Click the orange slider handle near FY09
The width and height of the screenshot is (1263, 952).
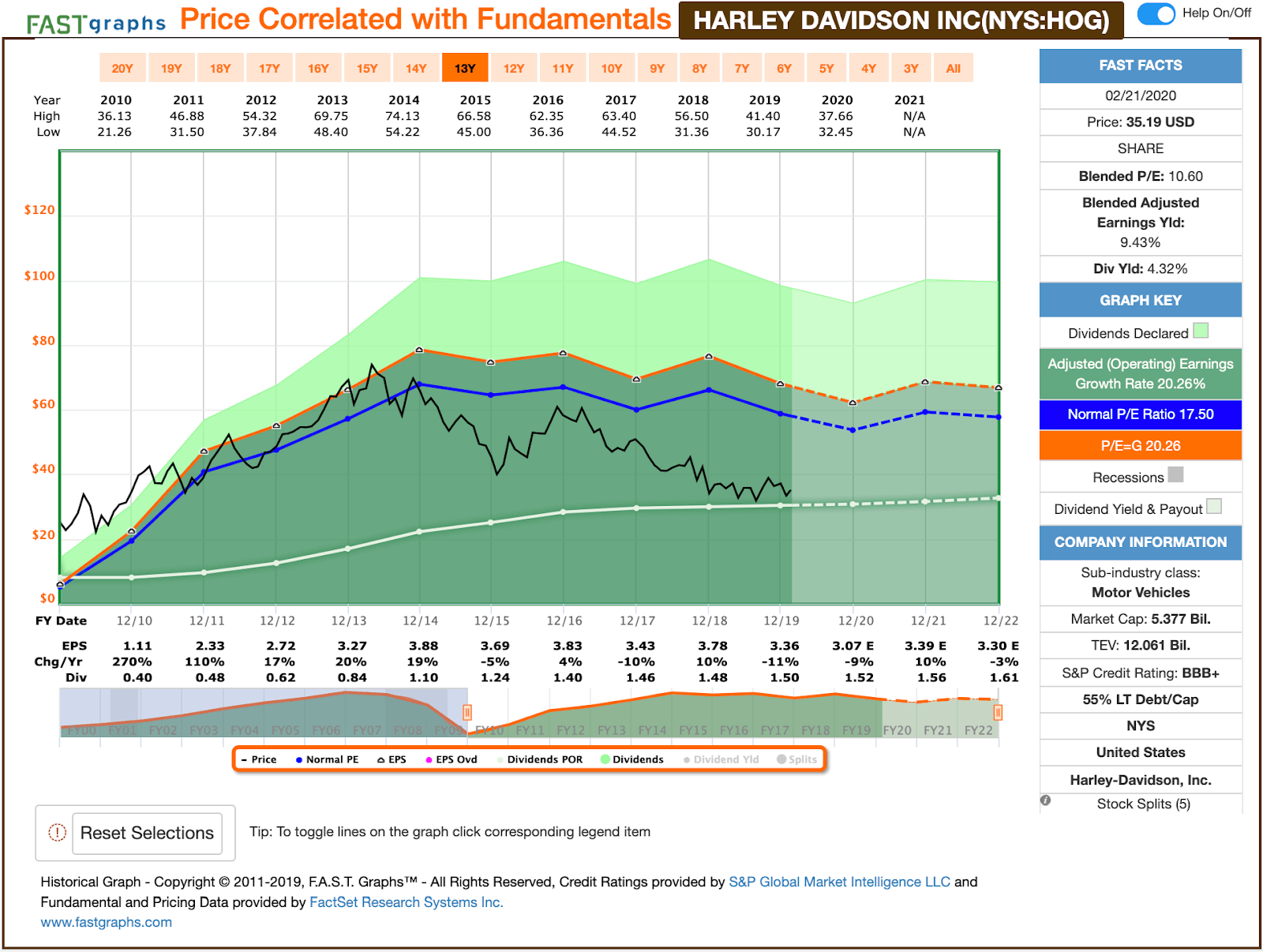(467, 713)
